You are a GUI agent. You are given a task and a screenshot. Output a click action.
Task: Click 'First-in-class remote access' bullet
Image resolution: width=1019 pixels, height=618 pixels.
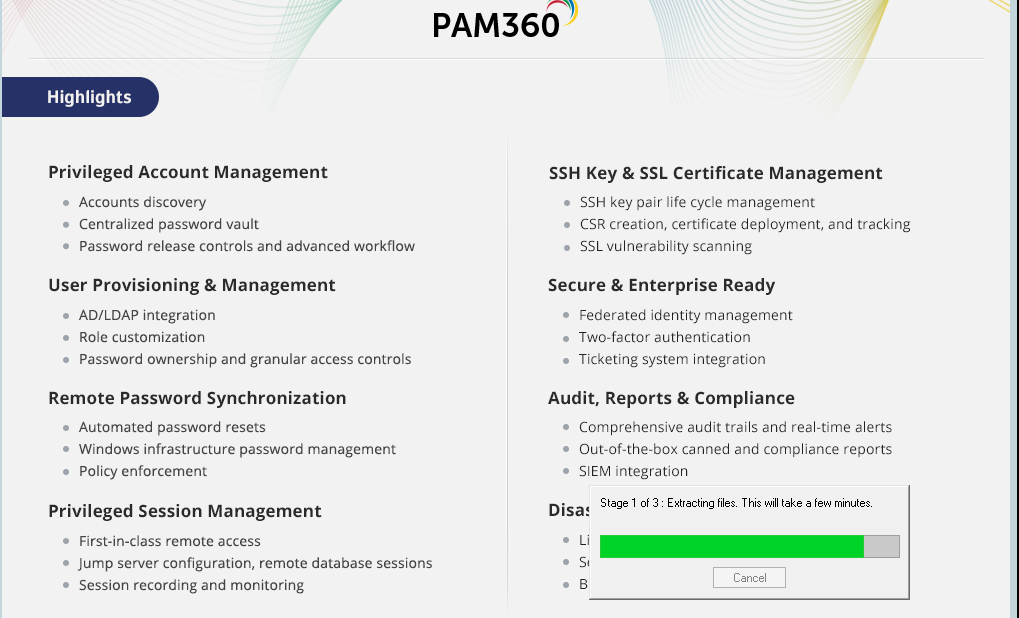click(x=170, y=541)
